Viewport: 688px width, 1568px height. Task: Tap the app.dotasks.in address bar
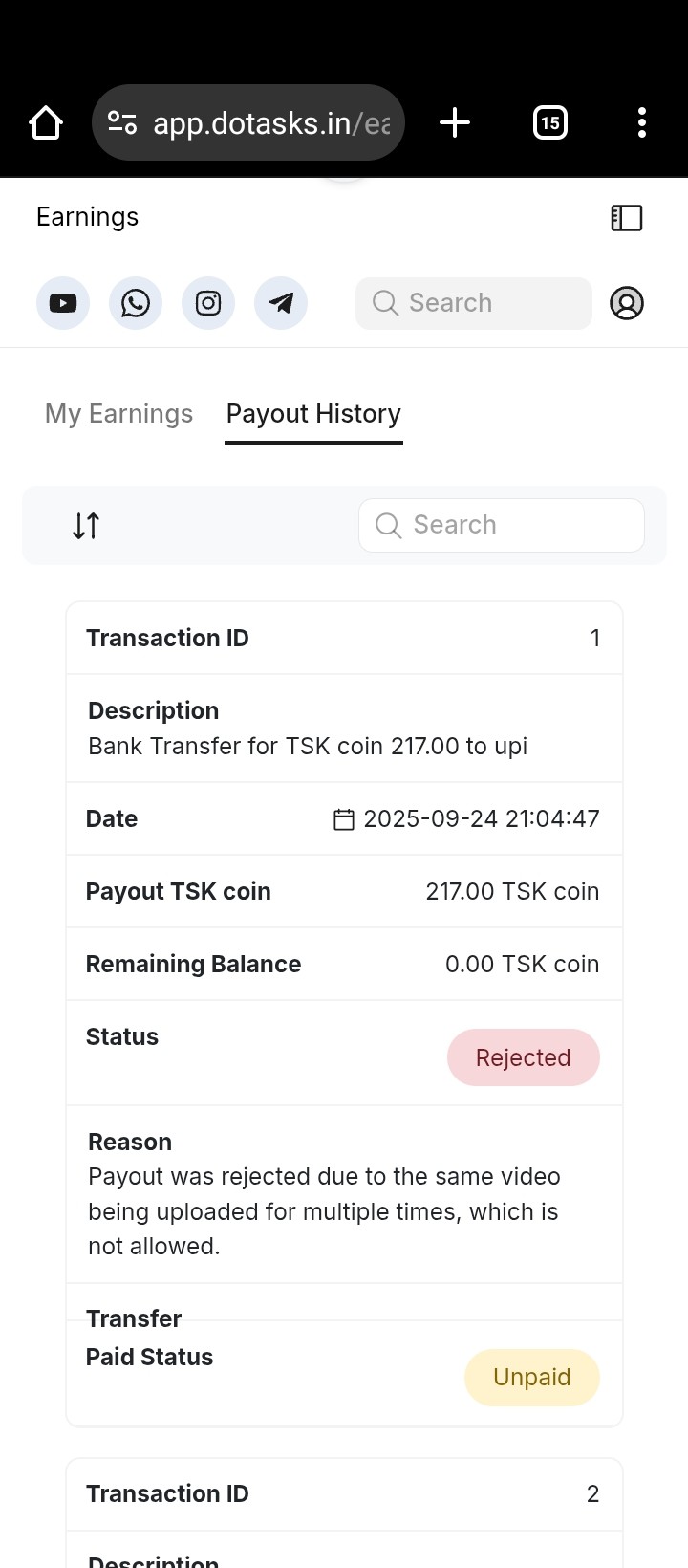pos(272,123)
